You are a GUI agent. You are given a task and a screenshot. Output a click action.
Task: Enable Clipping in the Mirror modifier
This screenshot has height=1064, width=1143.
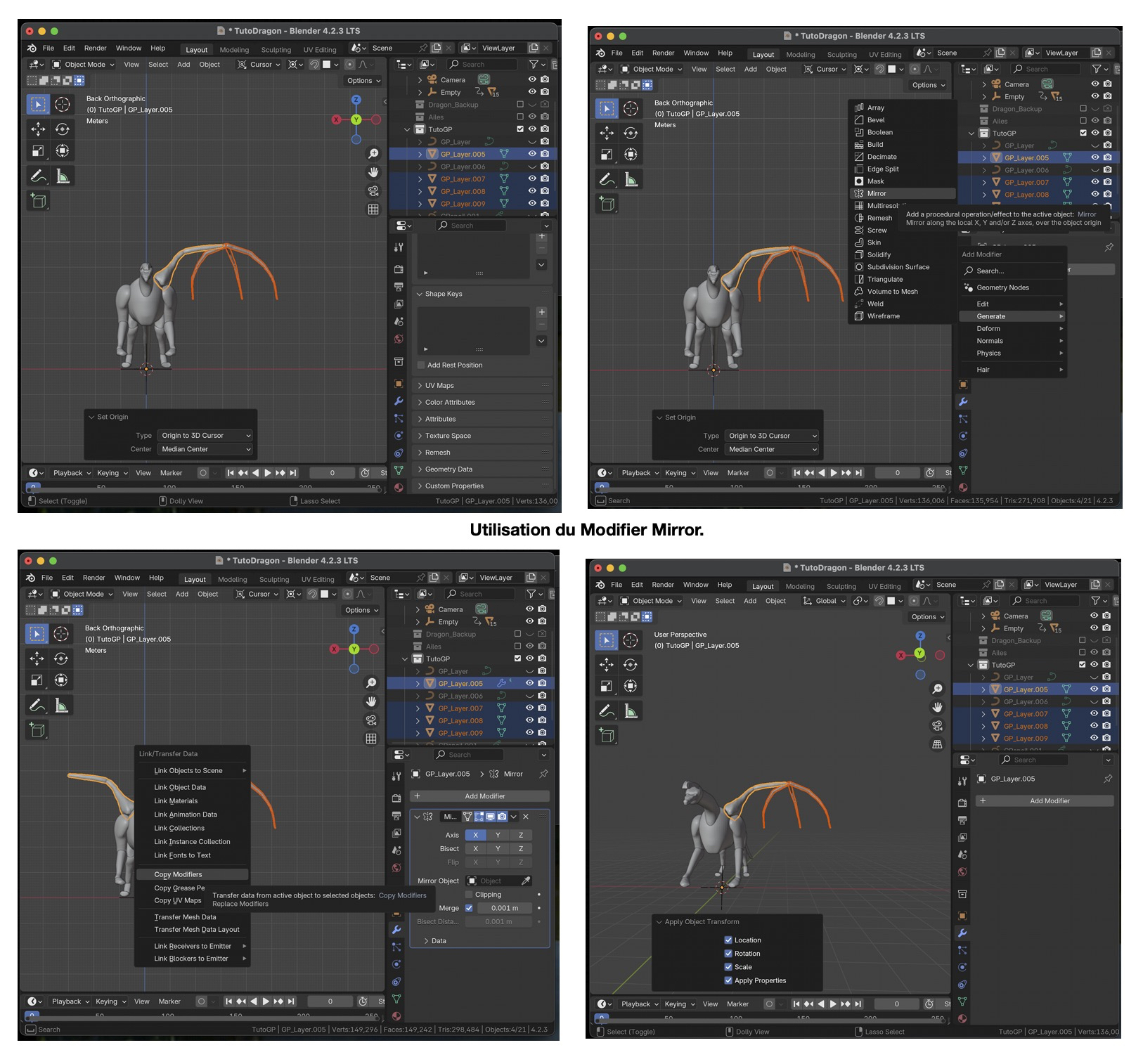pyautogui.click(x=469, y=895)
